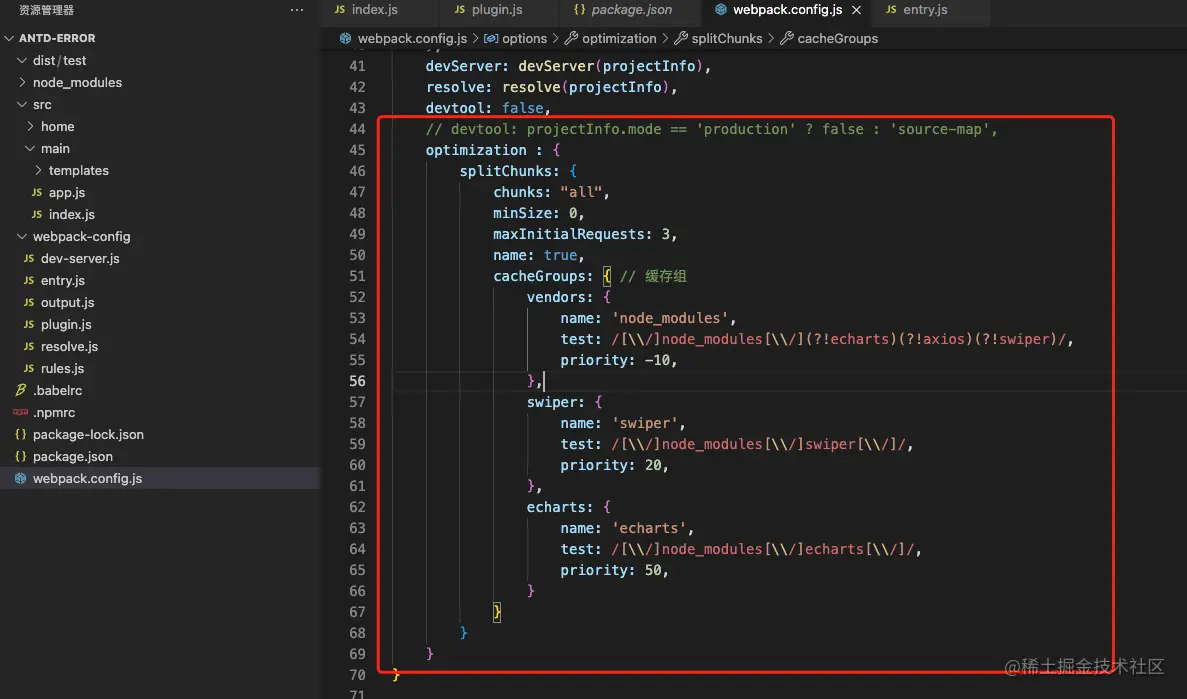Click the braces icon on package.json tab
The height and width of the screenshot is (699, 1187).
[579, 10]
